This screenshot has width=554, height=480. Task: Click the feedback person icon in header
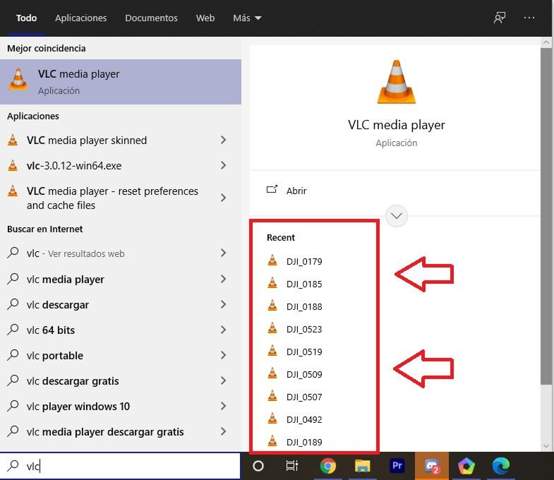pyautogui.click(x=500, y=18)
